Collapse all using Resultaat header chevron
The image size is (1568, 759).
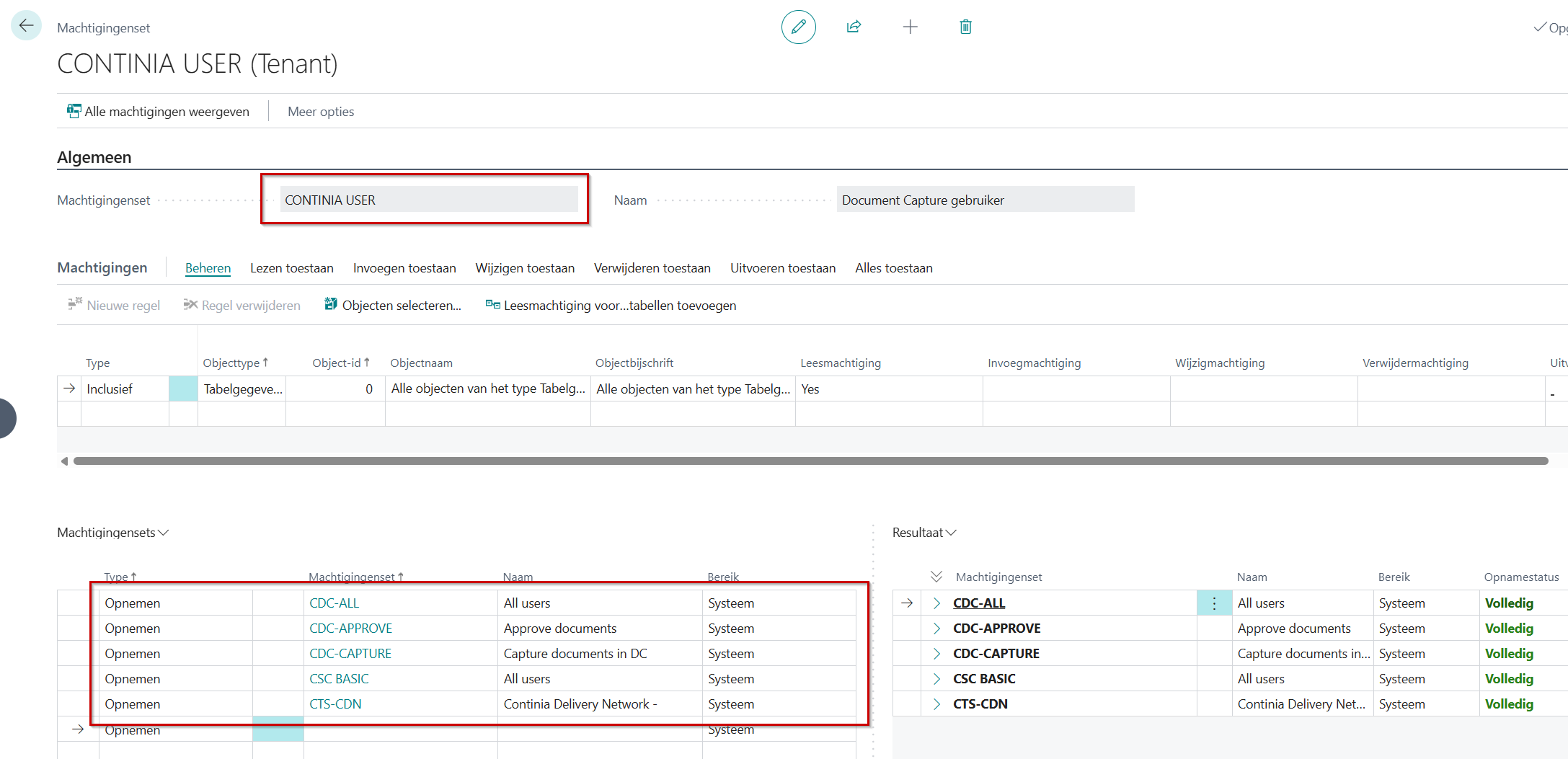[x=936, y=577]
